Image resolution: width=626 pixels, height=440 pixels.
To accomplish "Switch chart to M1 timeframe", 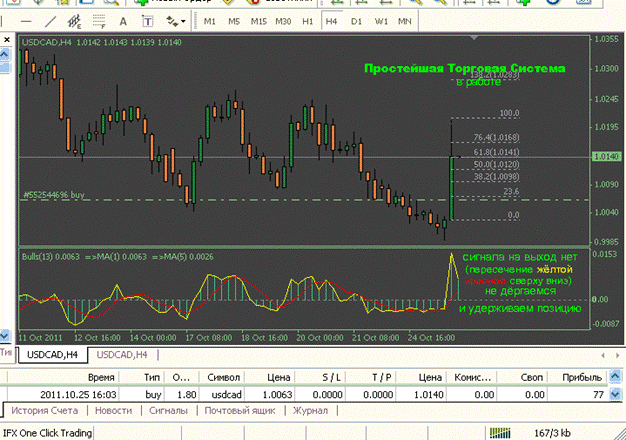I will pyautogui.click(x=210, y=21).
